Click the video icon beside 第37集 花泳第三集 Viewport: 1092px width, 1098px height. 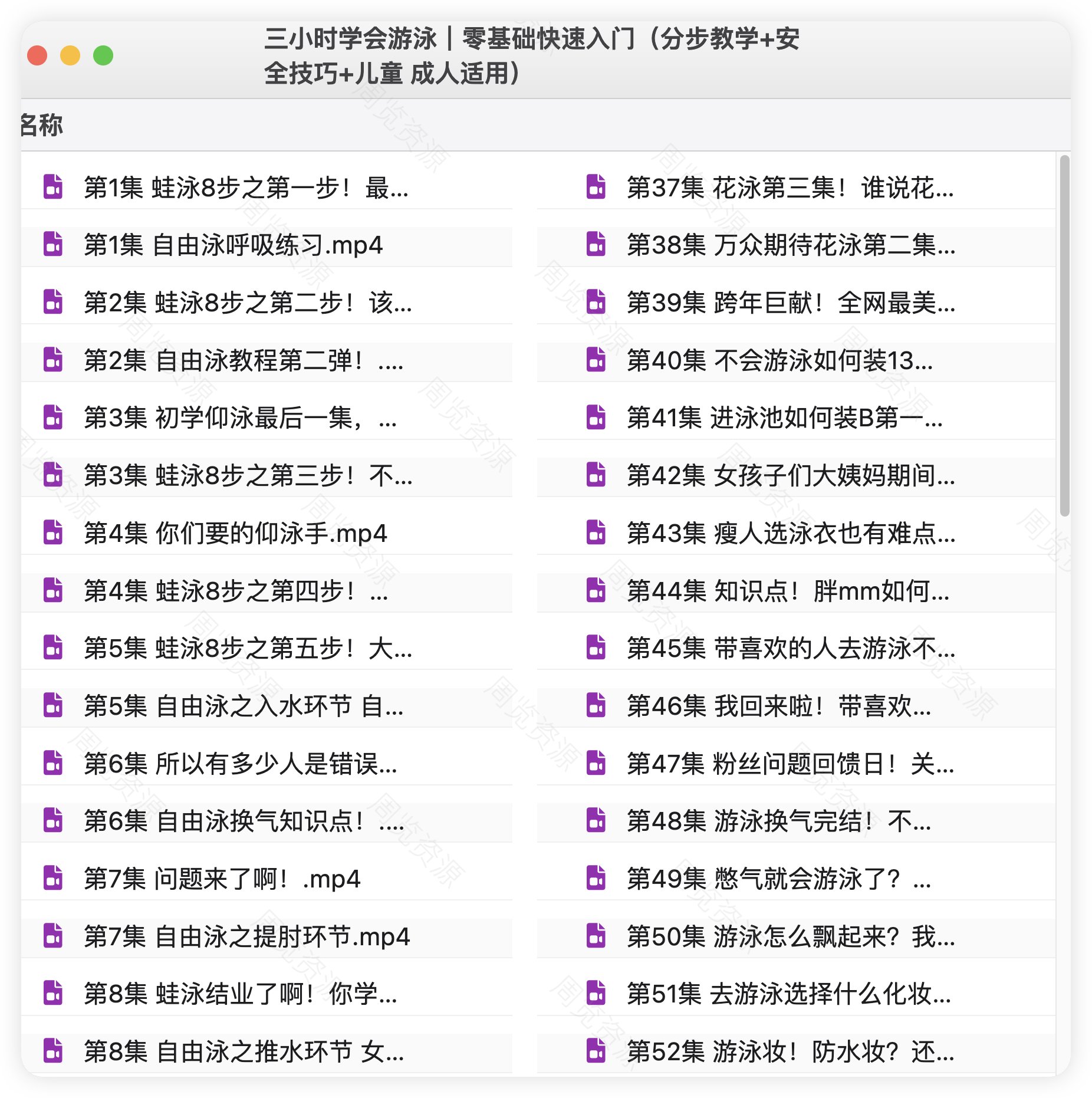point(596,187)
